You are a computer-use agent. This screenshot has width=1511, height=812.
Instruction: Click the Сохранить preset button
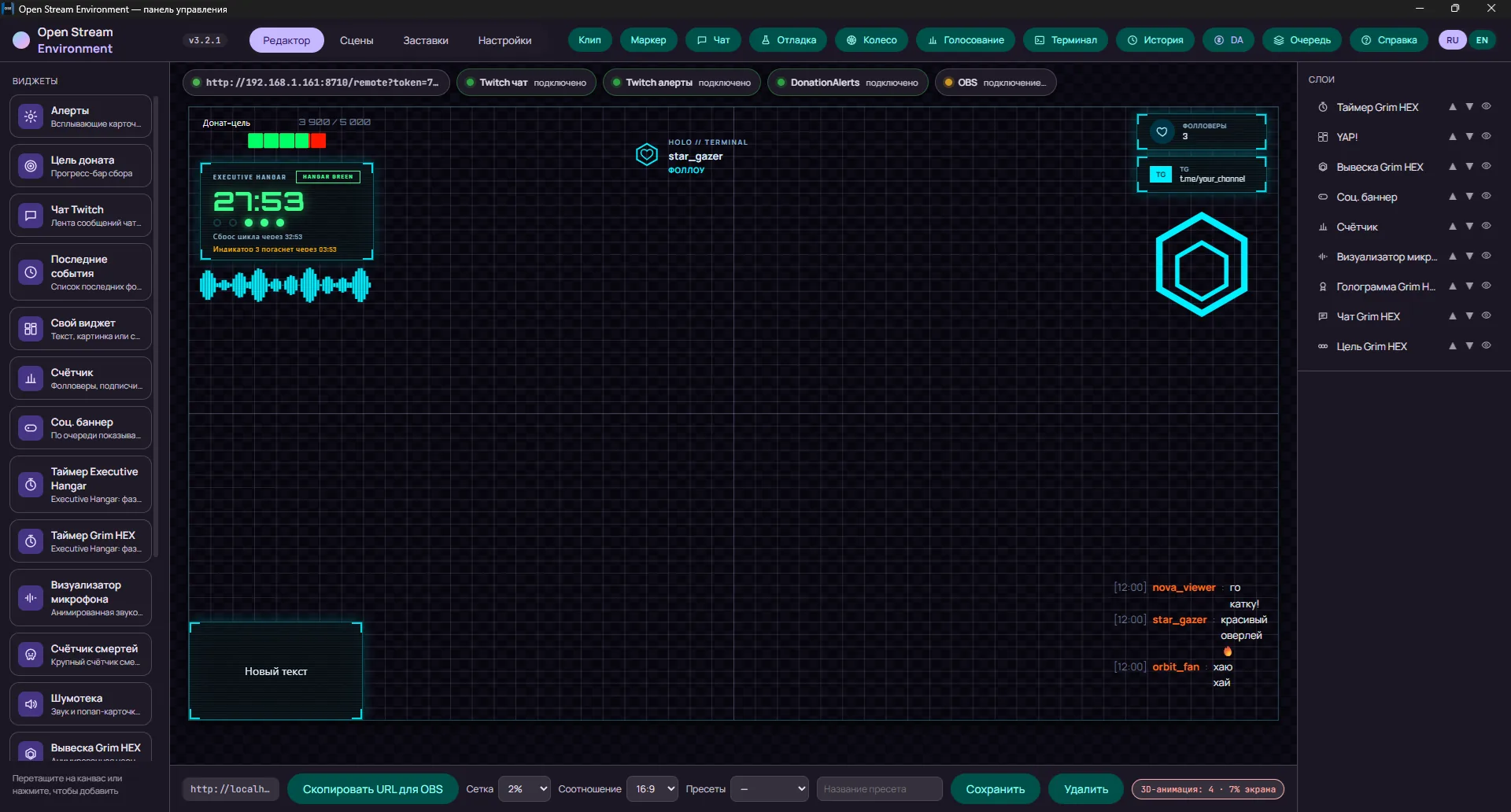[x=996, y=789]
